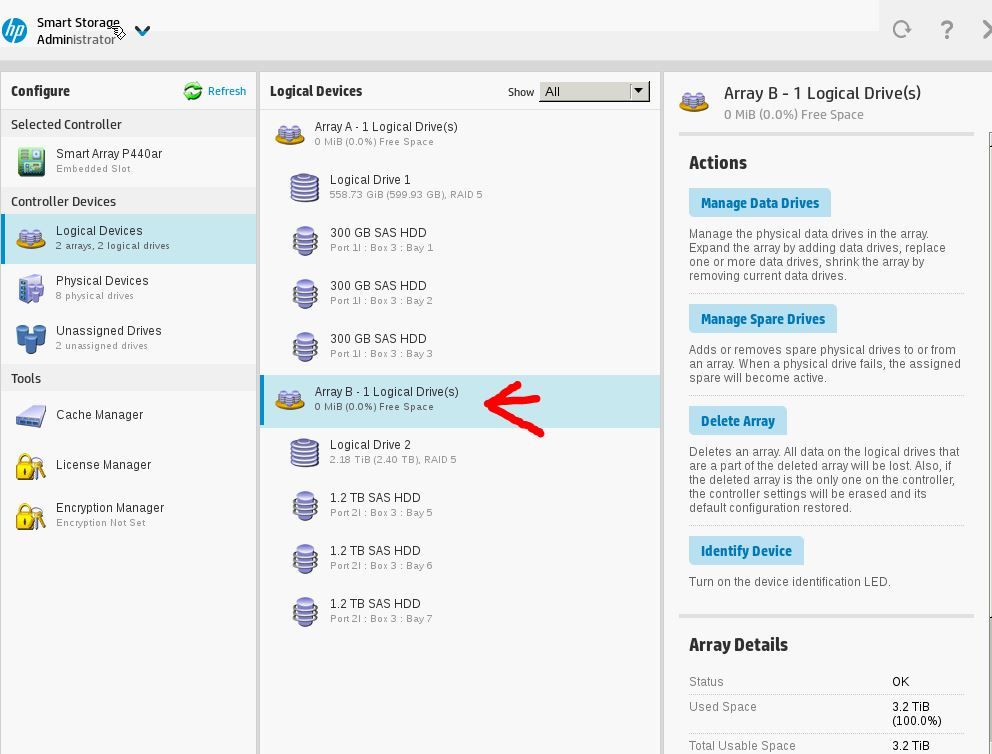This screenshot has height=754, width=992.
Task: Click the green Refresh arrows icon
Action: [x=193, y=91]
